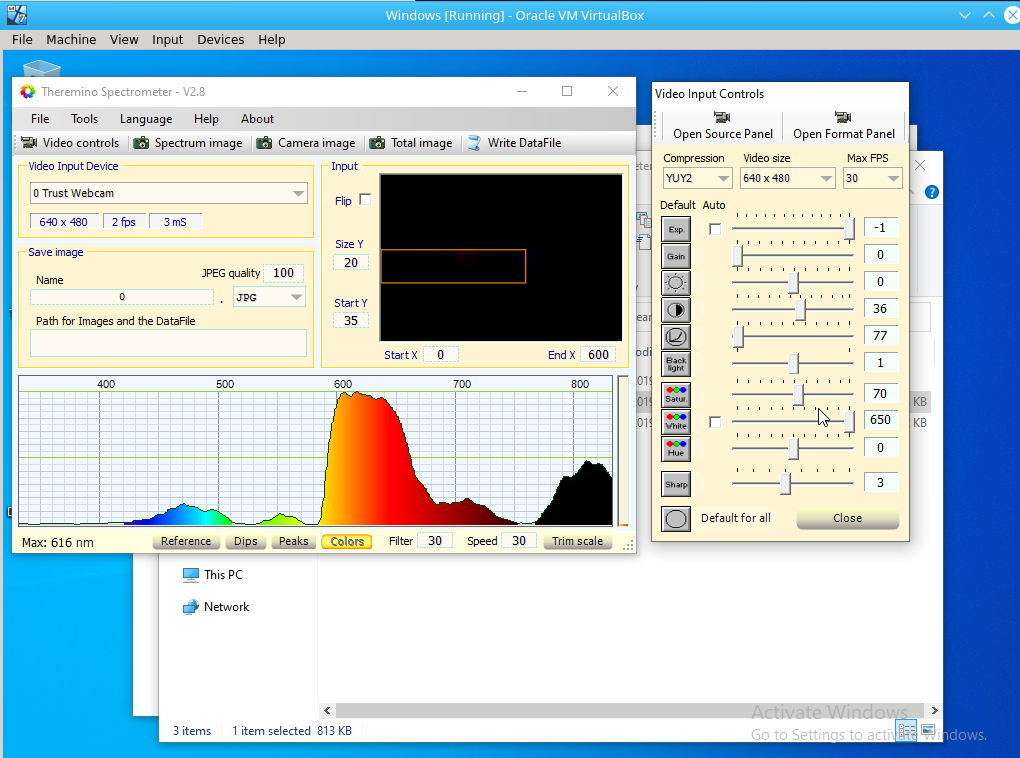Open the Language menu
The height and width of the screenshot is (758, 1020).
[146, 119]
